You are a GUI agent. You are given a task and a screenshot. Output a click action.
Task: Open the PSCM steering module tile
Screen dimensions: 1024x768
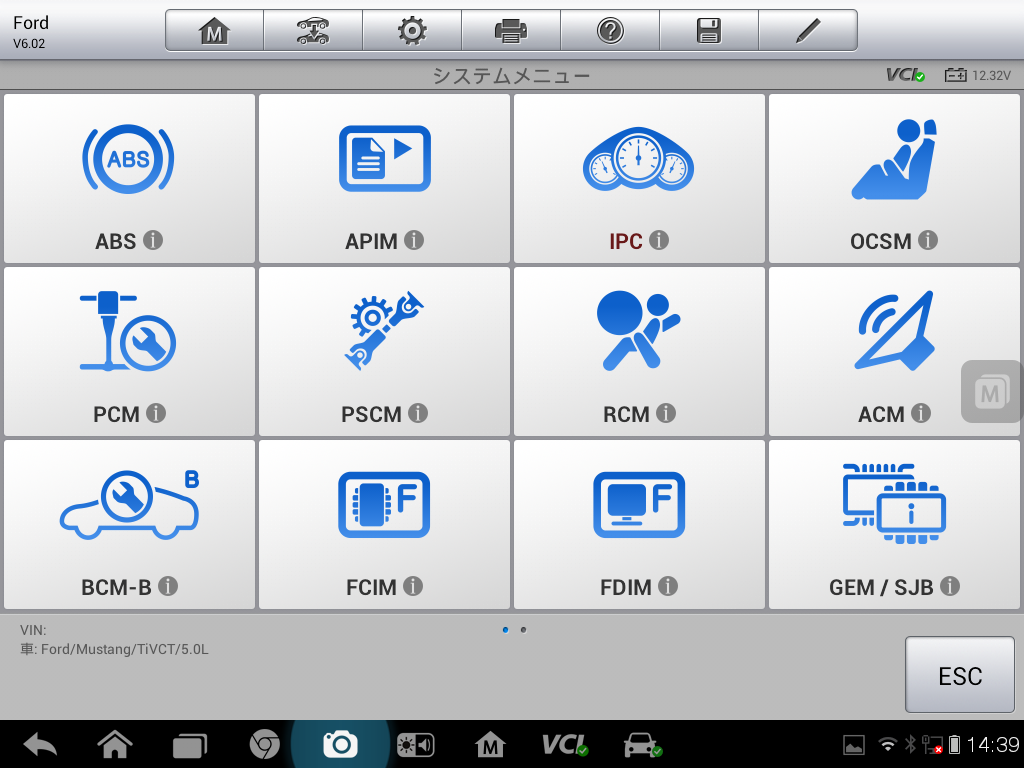(384, 351)
